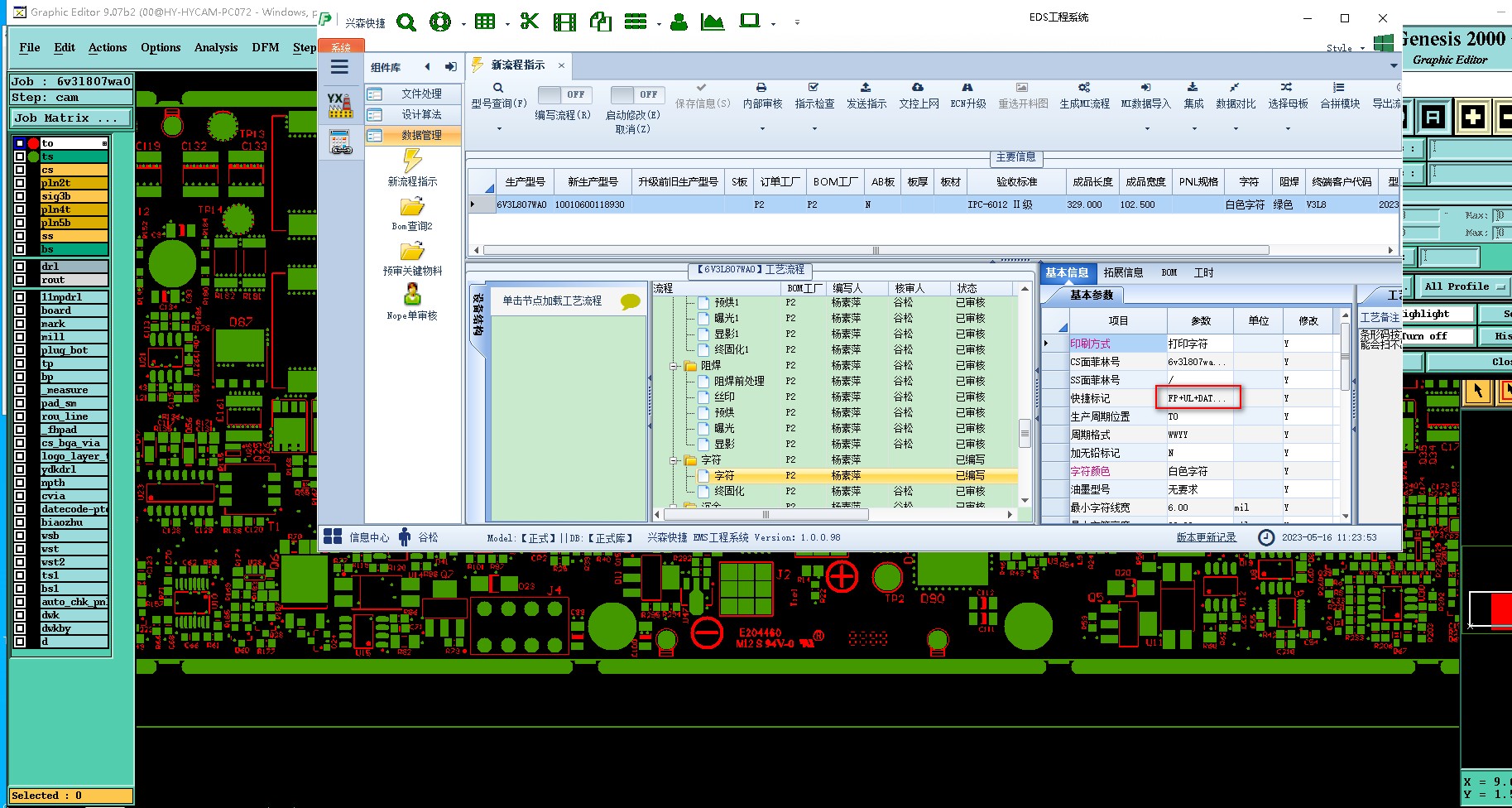Viewport: 1512px width, 808px height.
Task: Select the 丝印 process row
Action: [x=834, y=397]
